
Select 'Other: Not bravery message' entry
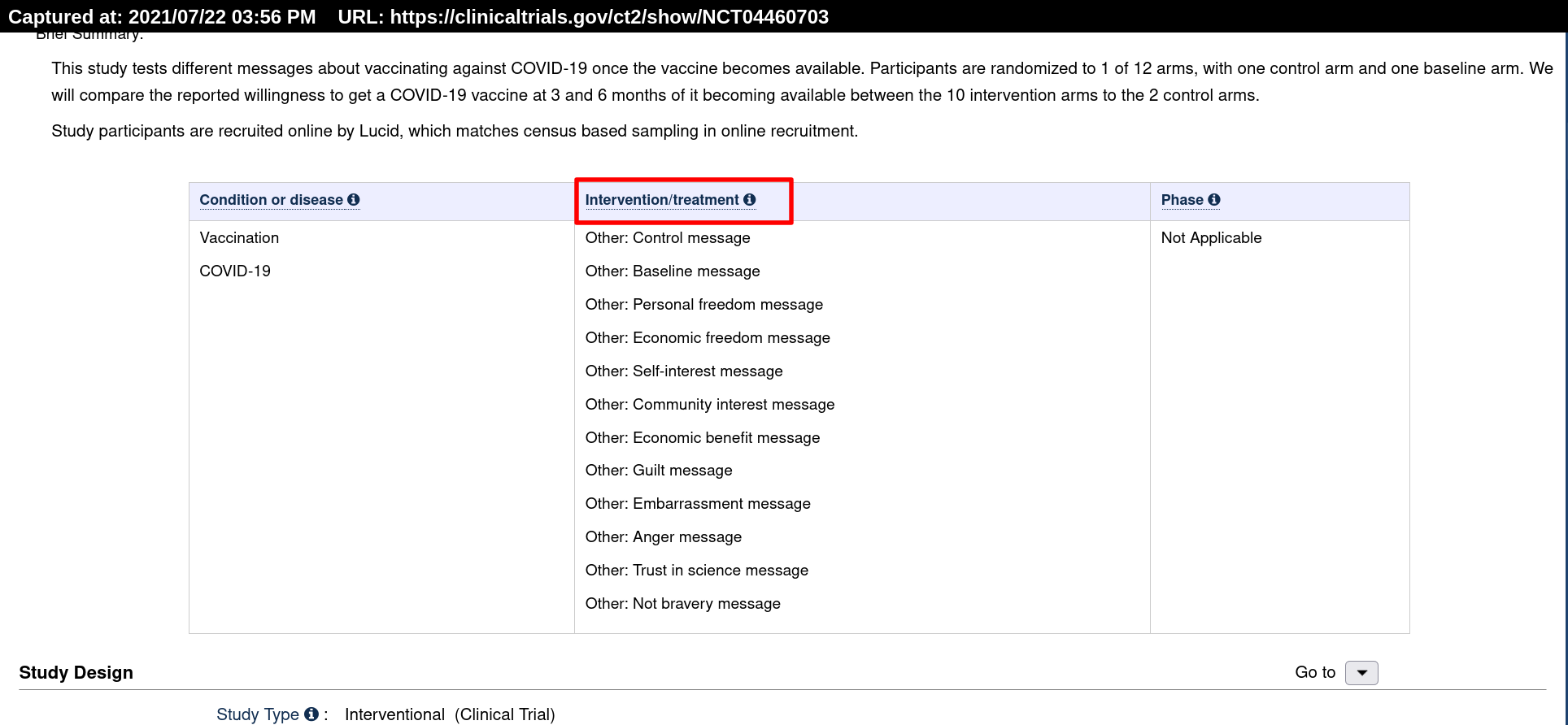point(683,604)
